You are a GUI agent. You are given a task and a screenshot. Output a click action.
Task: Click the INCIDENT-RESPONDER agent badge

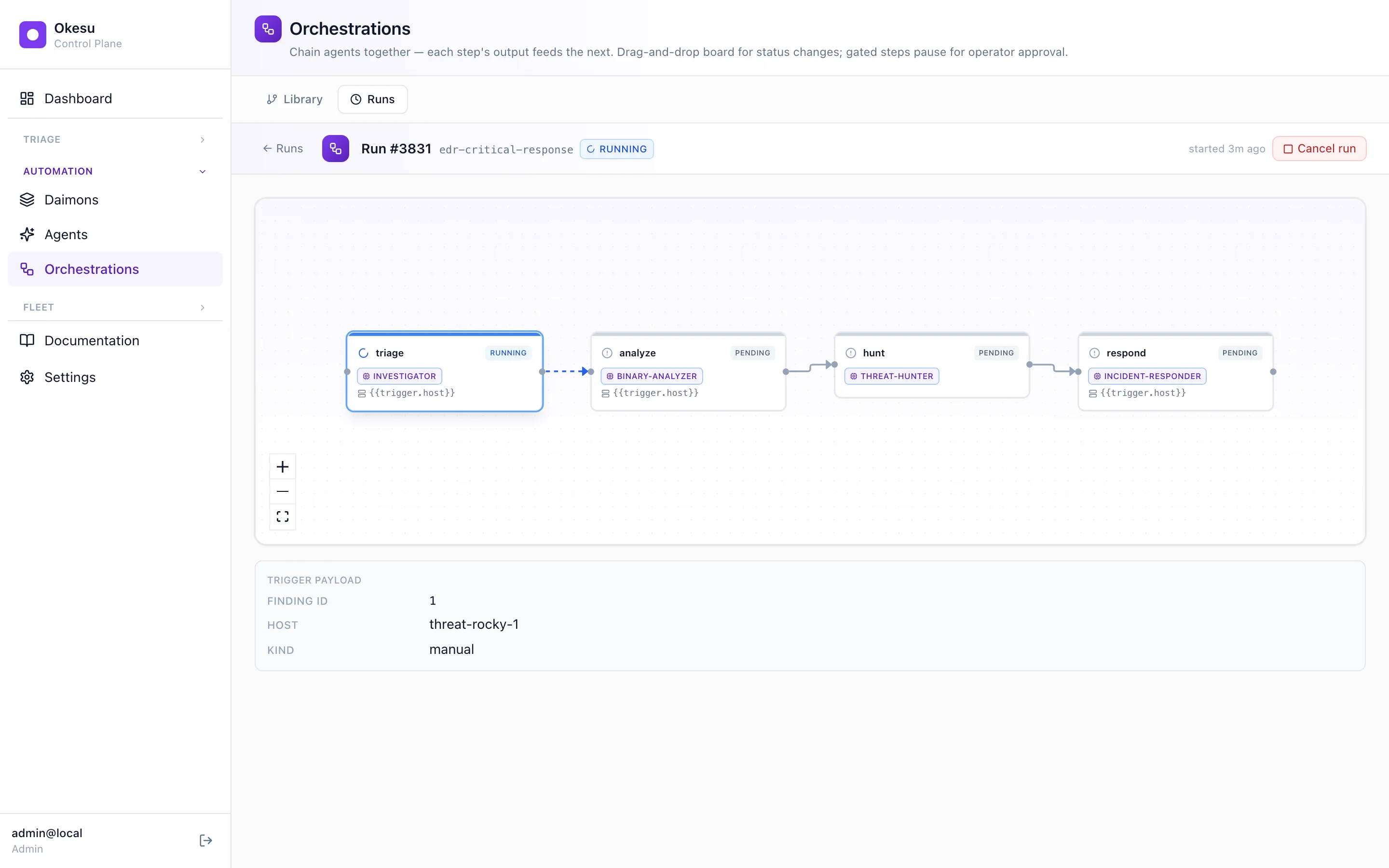tap(1147, 376)
